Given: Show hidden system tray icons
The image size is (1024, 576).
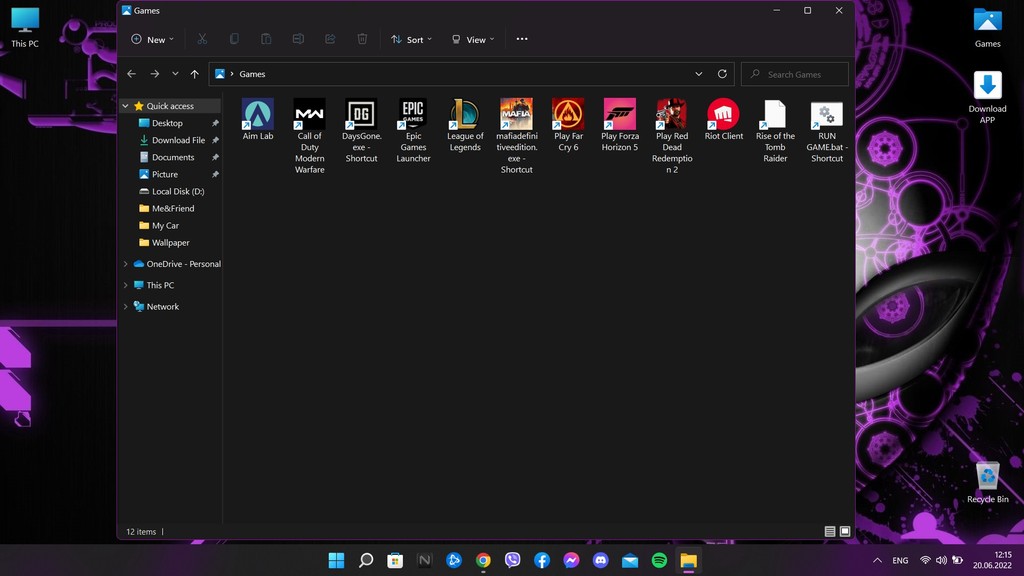Looking at the screenshot, I should click(877, 560).
